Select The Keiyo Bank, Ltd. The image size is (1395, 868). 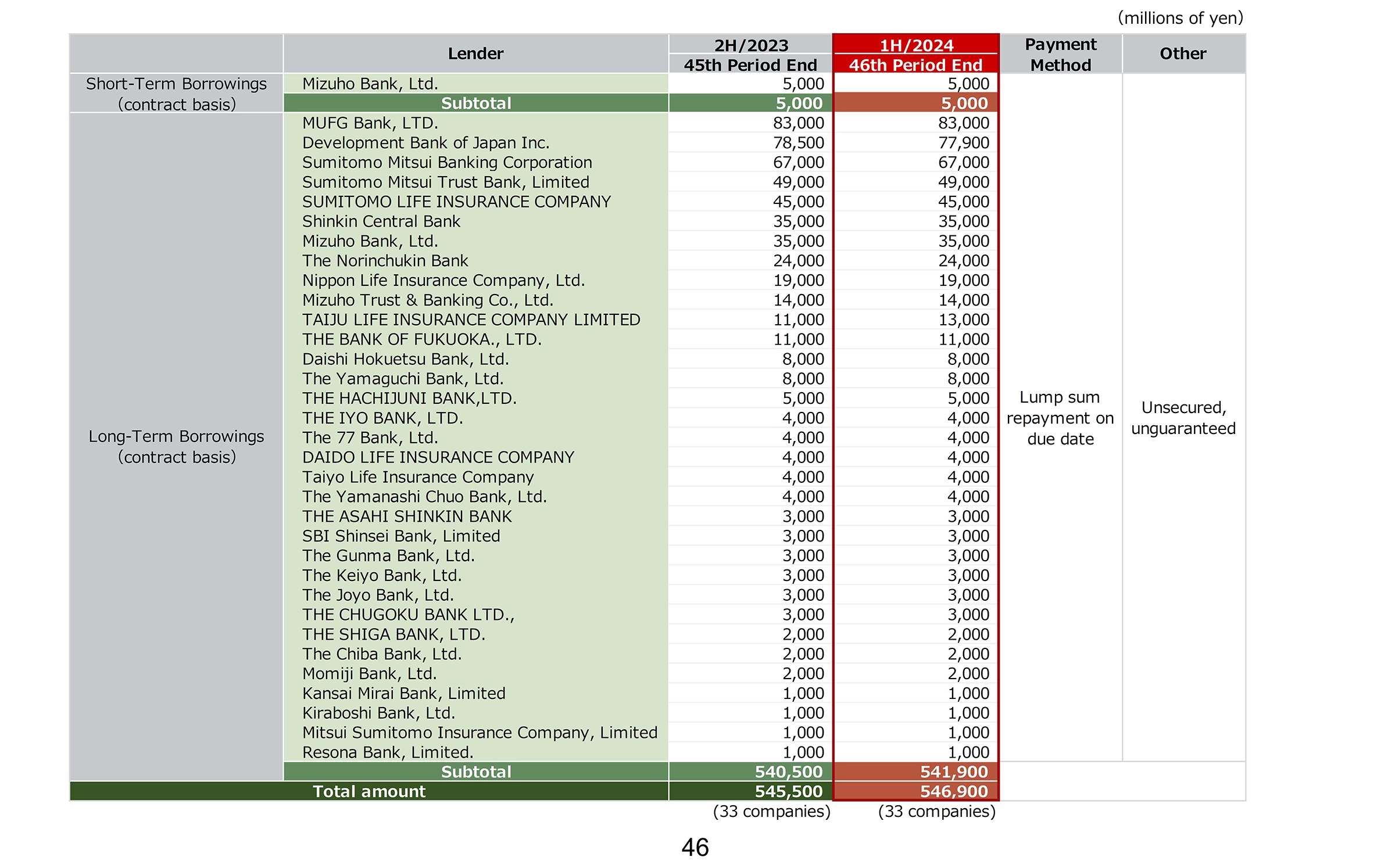(381, 576)
